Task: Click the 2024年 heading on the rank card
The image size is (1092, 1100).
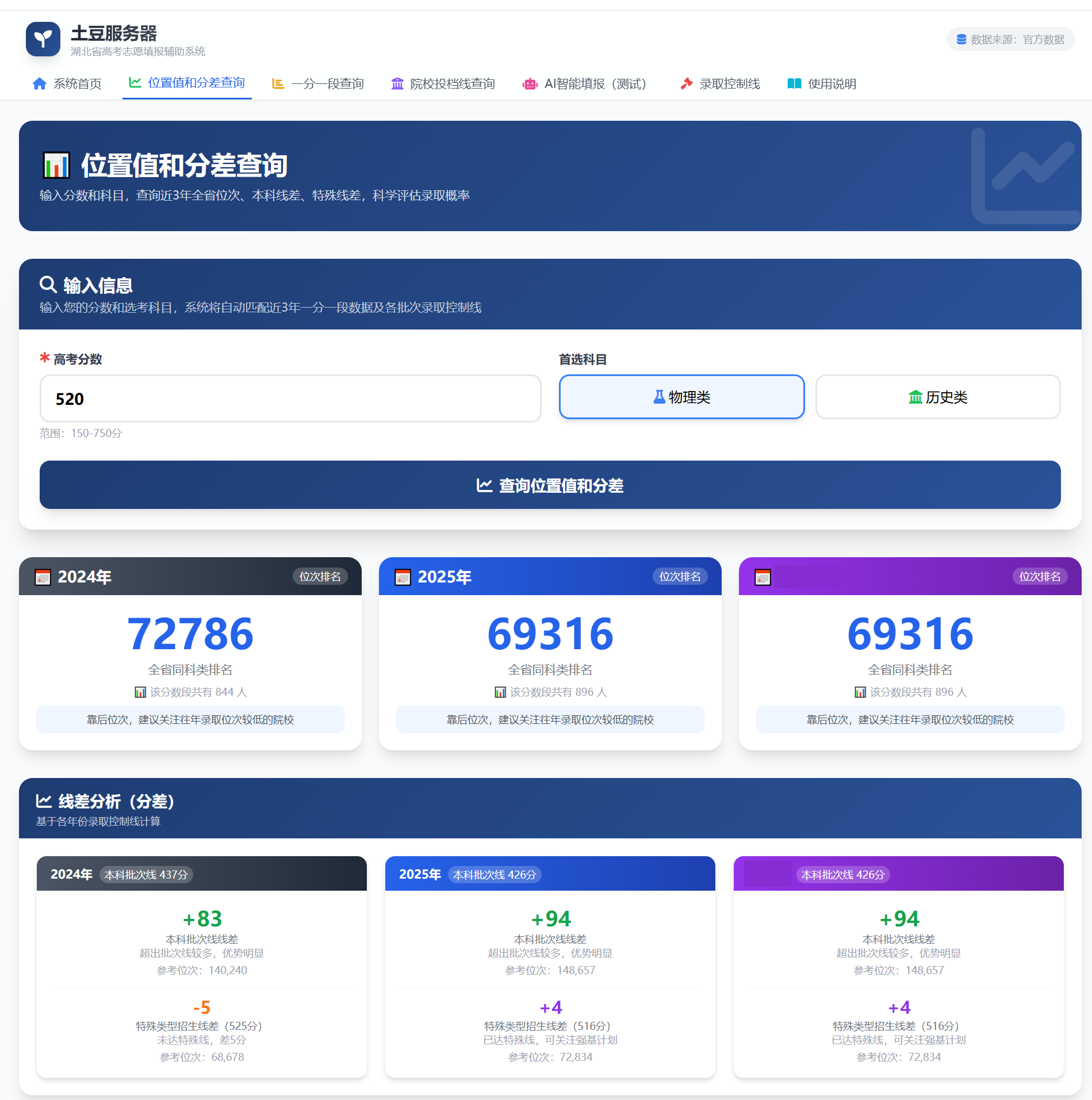Action: coord(85,577)
